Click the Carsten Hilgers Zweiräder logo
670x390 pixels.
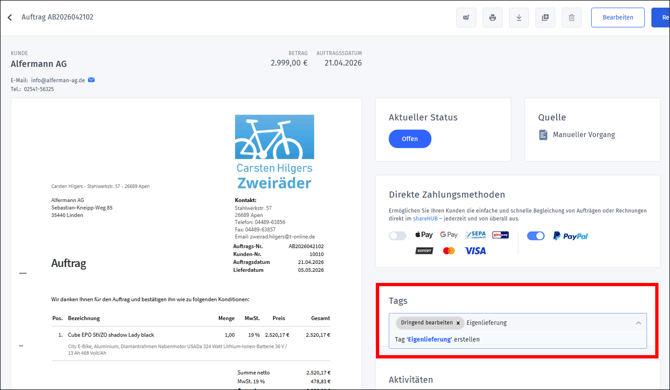click(x=274, y=152)
